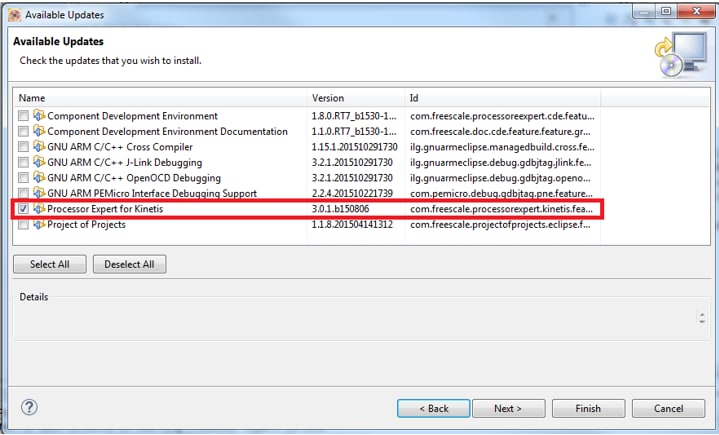Tick Component Development Environment Documentation checkbox
This screenshot has width=719, height=435.
[23, 131]
